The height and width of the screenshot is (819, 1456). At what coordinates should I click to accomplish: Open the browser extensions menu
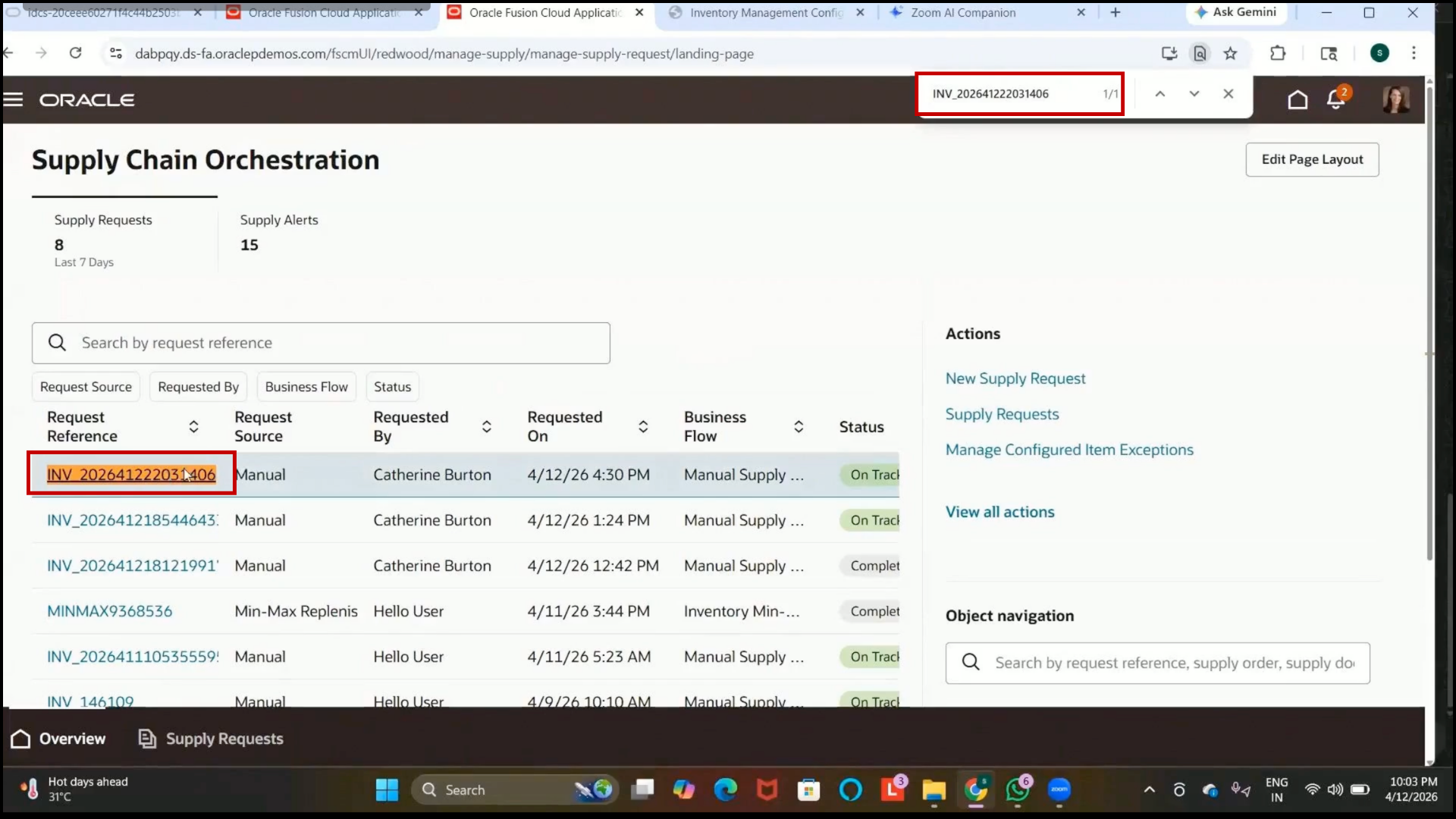[x=1278, y=53]
